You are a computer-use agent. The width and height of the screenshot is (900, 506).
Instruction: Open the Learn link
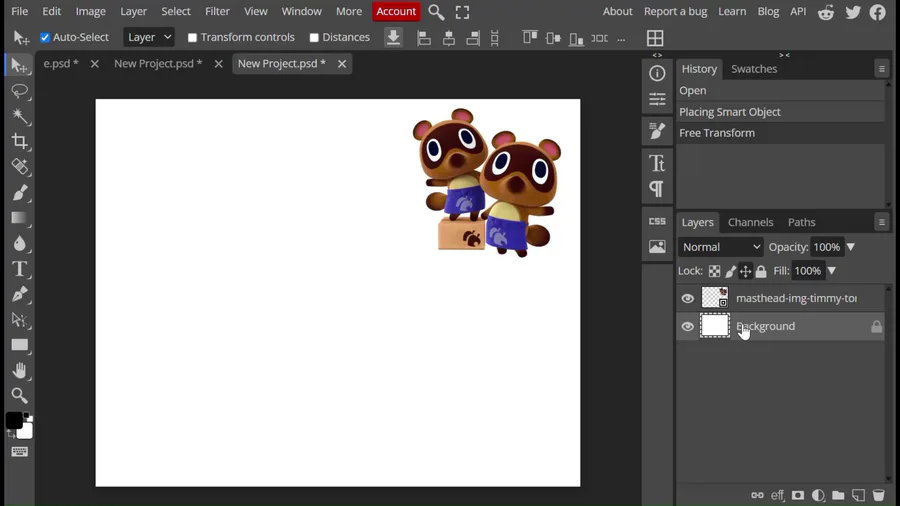pos(732,11)
